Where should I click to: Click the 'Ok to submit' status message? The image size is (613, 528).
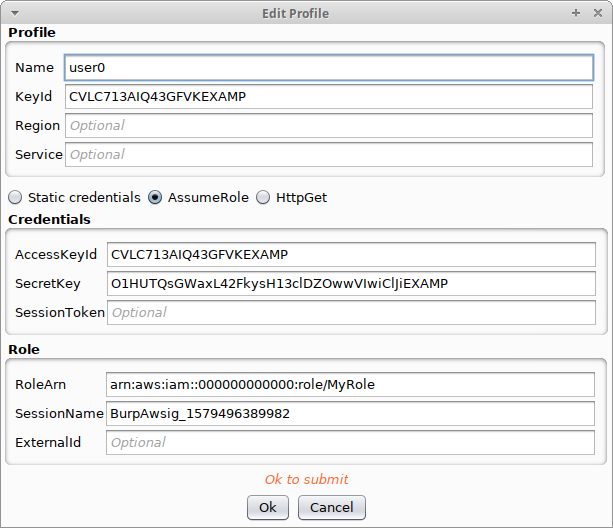(x=306, y=479)
